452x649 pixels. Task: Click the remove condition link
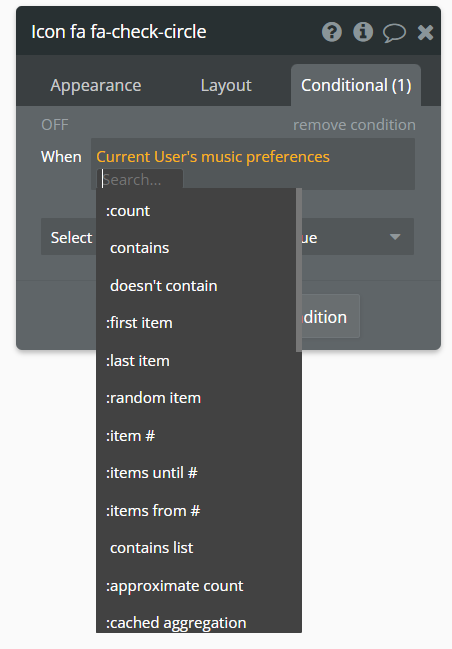(354, 125)
